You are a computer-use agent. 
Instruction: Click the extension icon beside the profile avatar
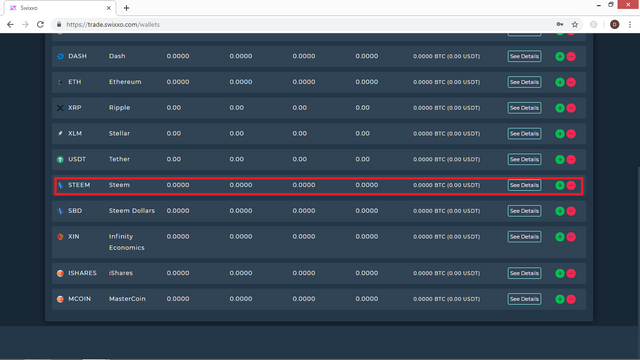point(593,24)
